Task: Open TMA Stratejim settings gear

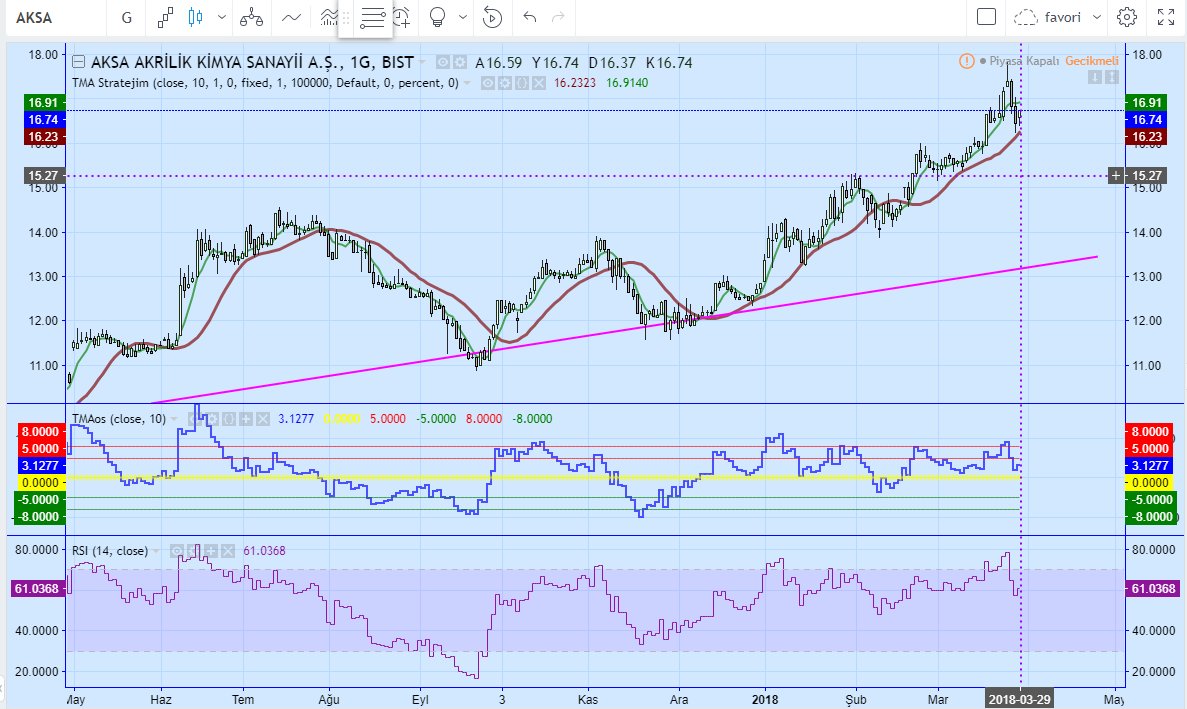Action: pos(505,82)
